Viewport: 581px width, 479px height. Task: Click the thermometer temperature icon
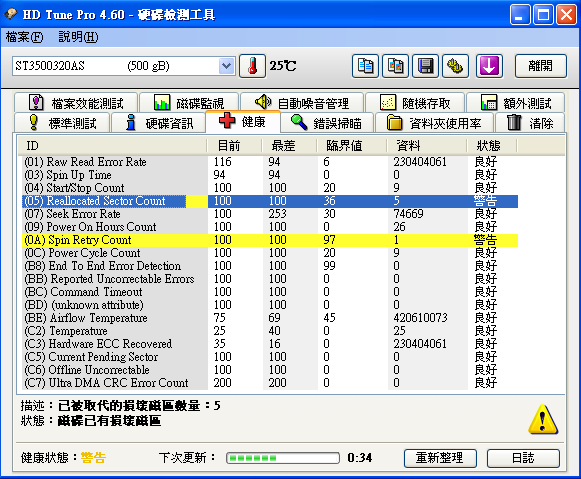point(252,66)
